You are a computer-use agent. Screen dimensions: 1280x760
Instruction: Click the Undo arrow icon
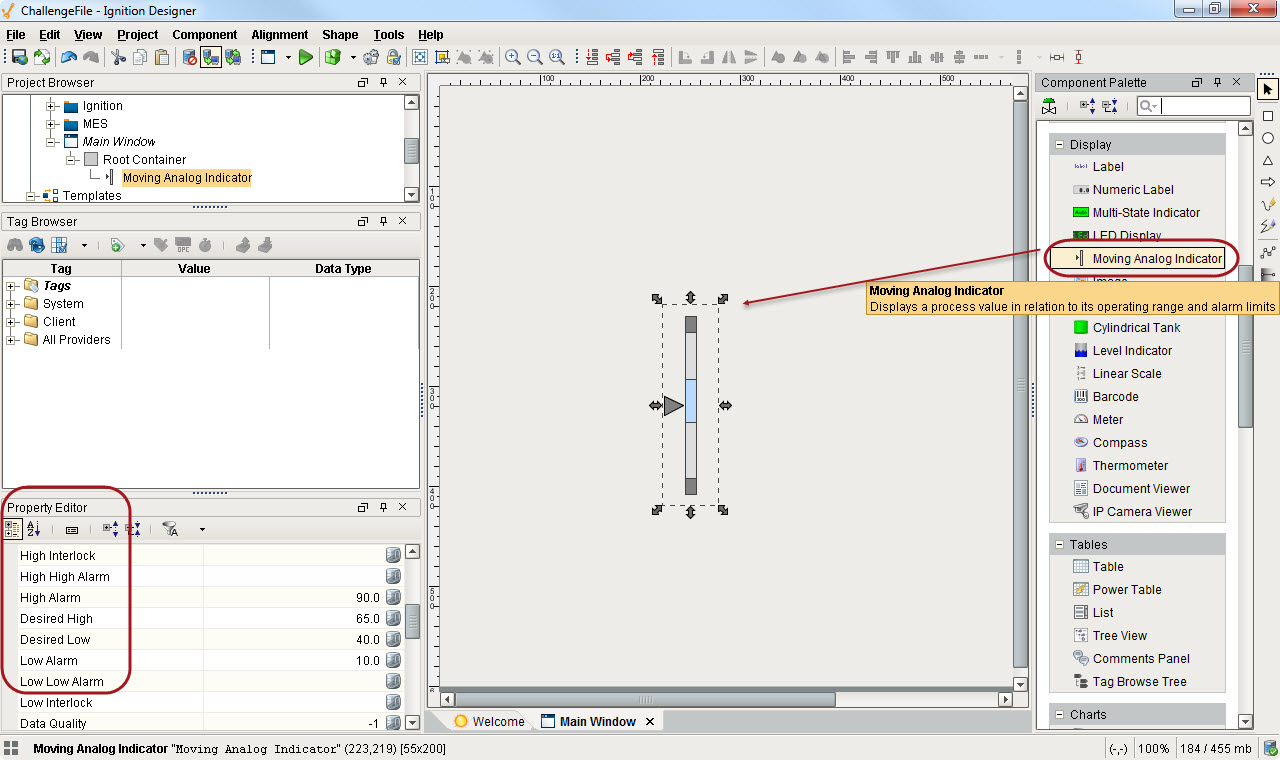point(69,57)
